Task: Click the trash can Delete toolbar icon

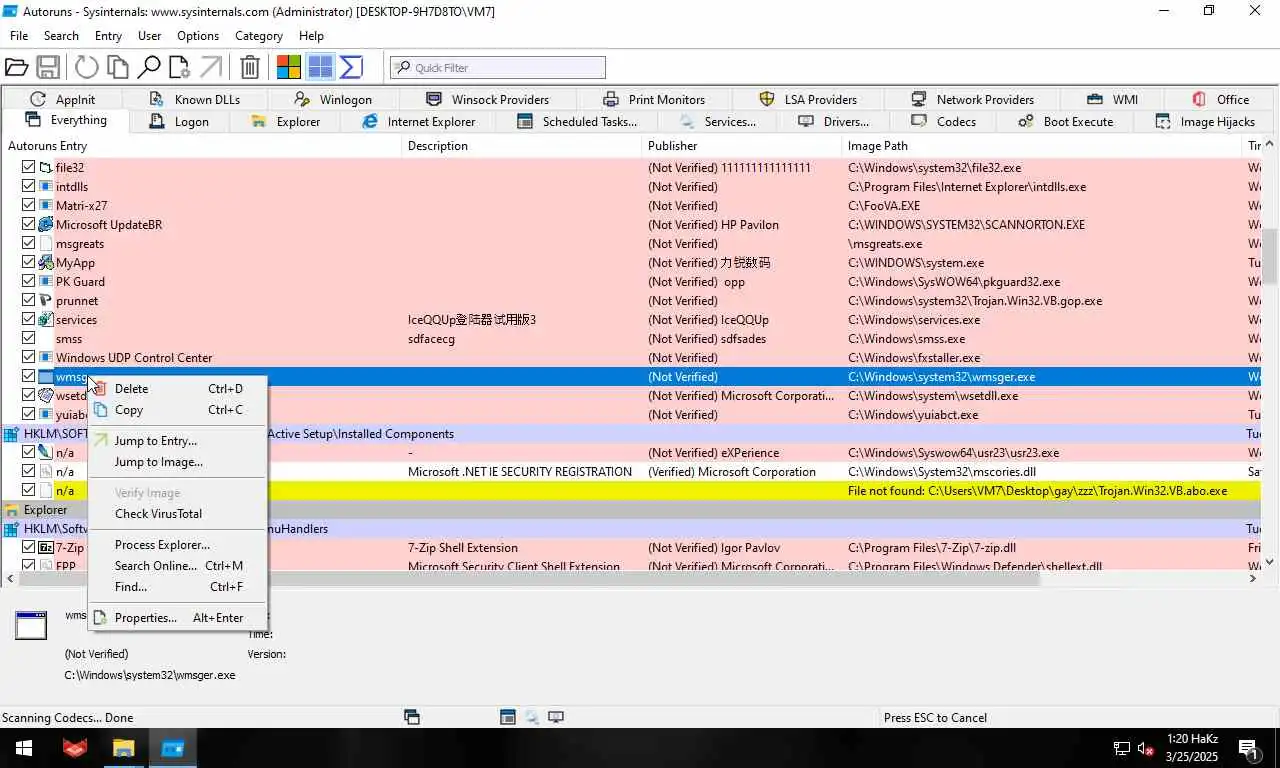Action: pyautogui.click(x=250, y=67)
